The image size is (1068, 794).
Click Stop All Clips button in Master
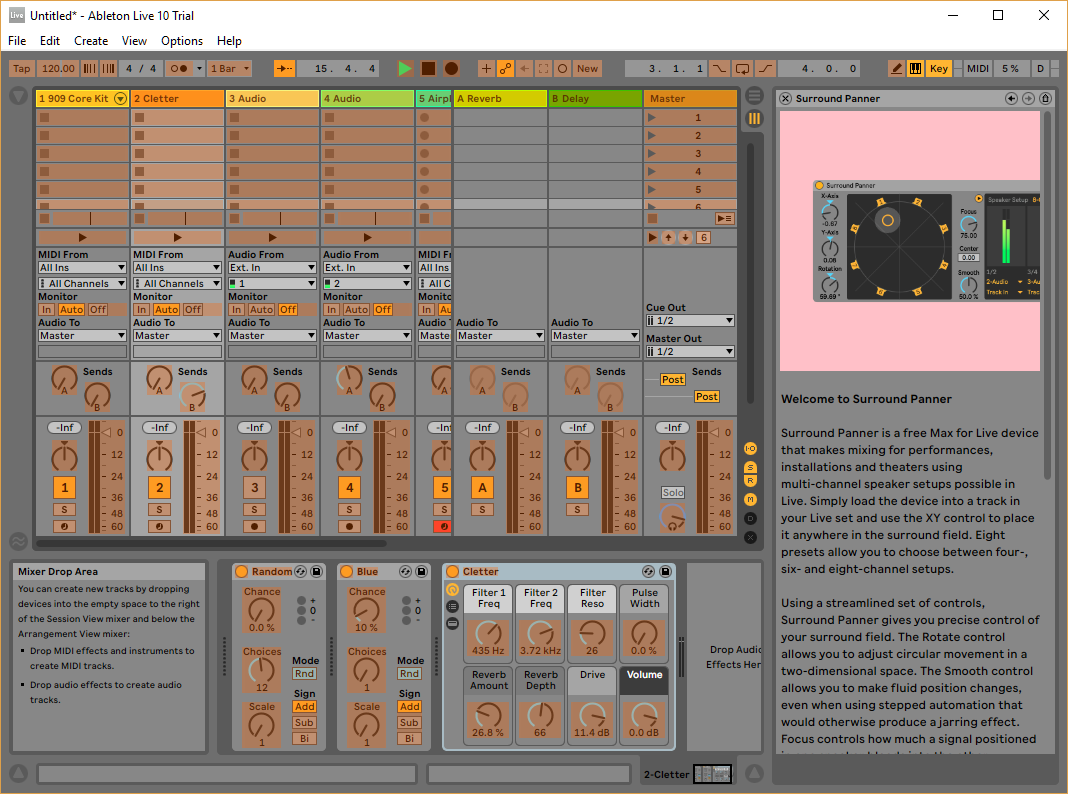click(x=653, y=219)
